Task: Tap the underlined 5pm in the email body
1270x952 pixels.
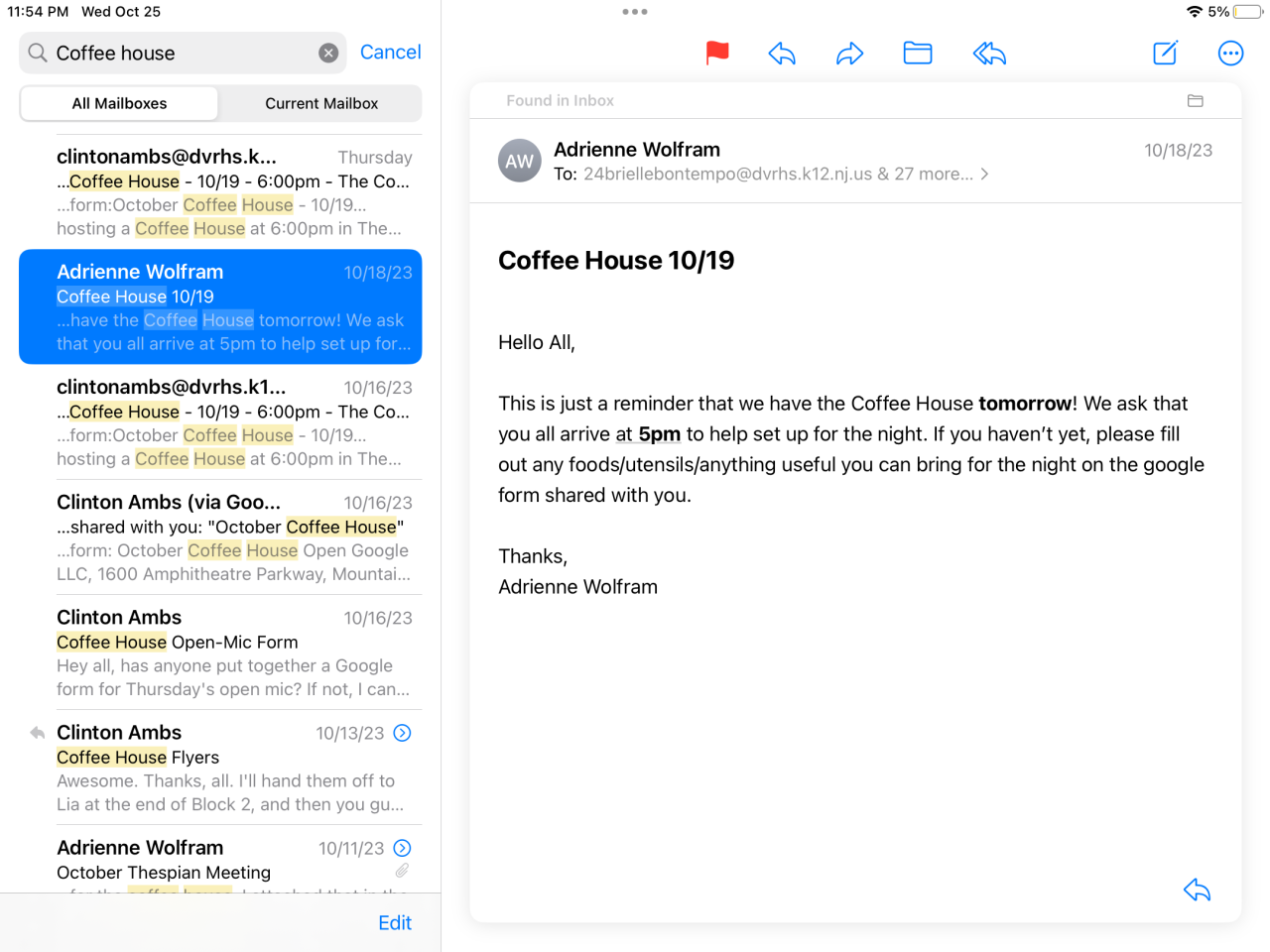Action: [660, 434]
